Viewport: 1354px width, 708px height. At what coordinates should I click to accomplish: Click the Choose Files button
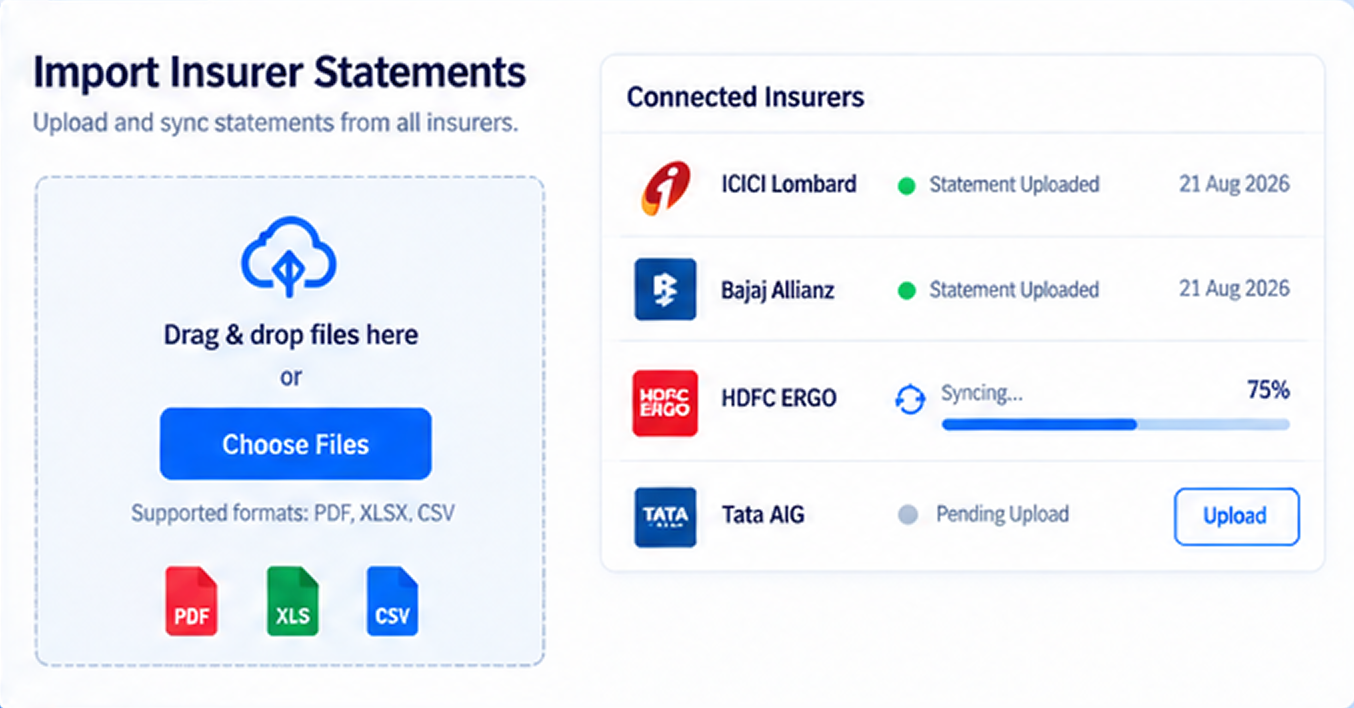(x=296, y=444)
